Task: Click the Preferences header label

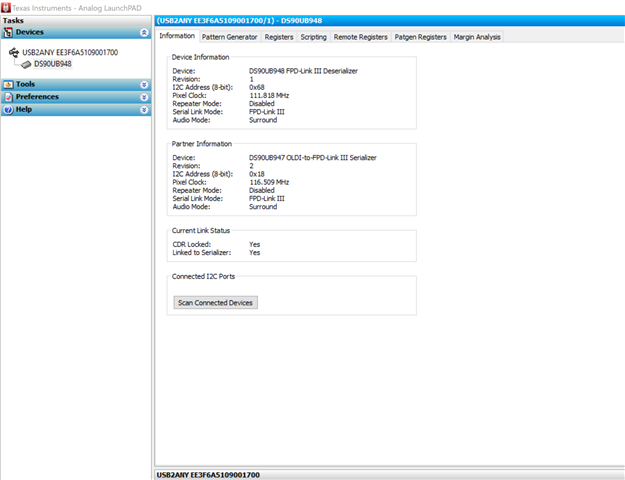Action: [37, 96]
